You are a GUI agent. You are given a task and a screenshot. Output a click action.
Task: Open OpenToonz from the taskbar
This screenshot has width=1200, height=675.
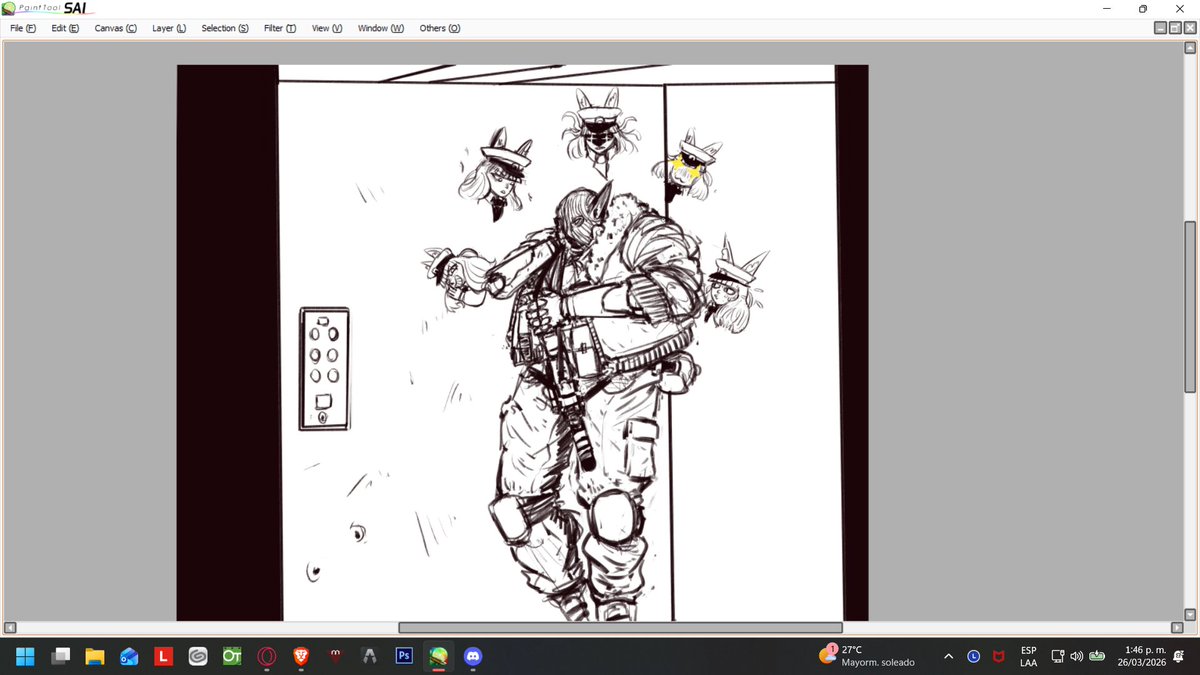click(x=231, y=657)
